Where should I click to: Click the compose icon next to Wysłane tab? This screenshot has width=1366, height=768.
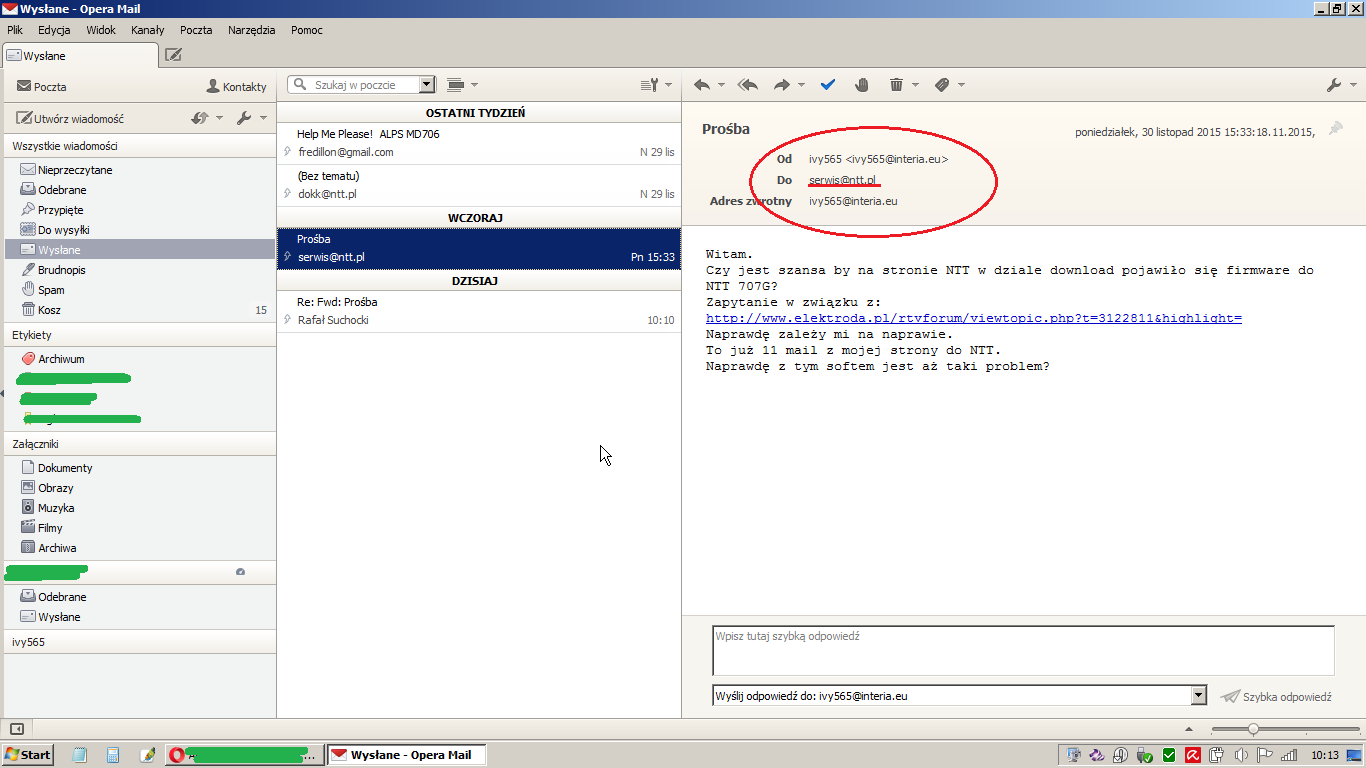(173, 55)
